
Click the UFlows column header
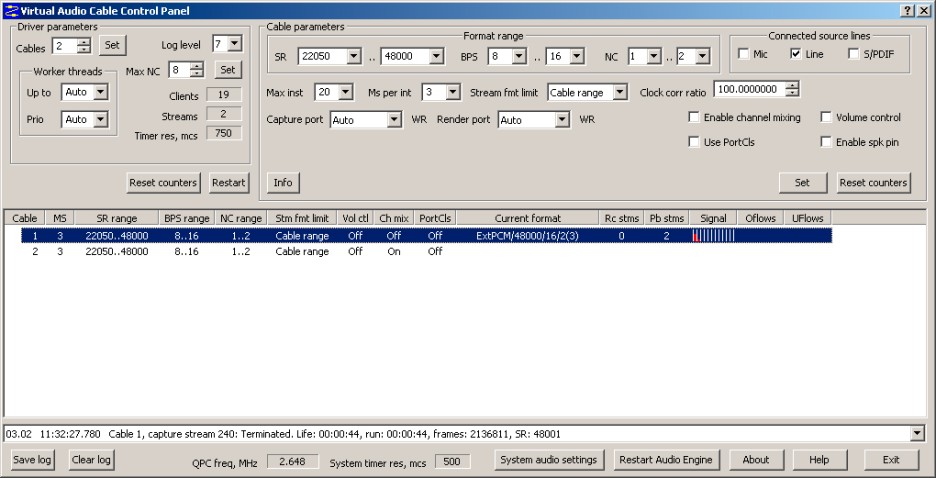coord(808,218)
